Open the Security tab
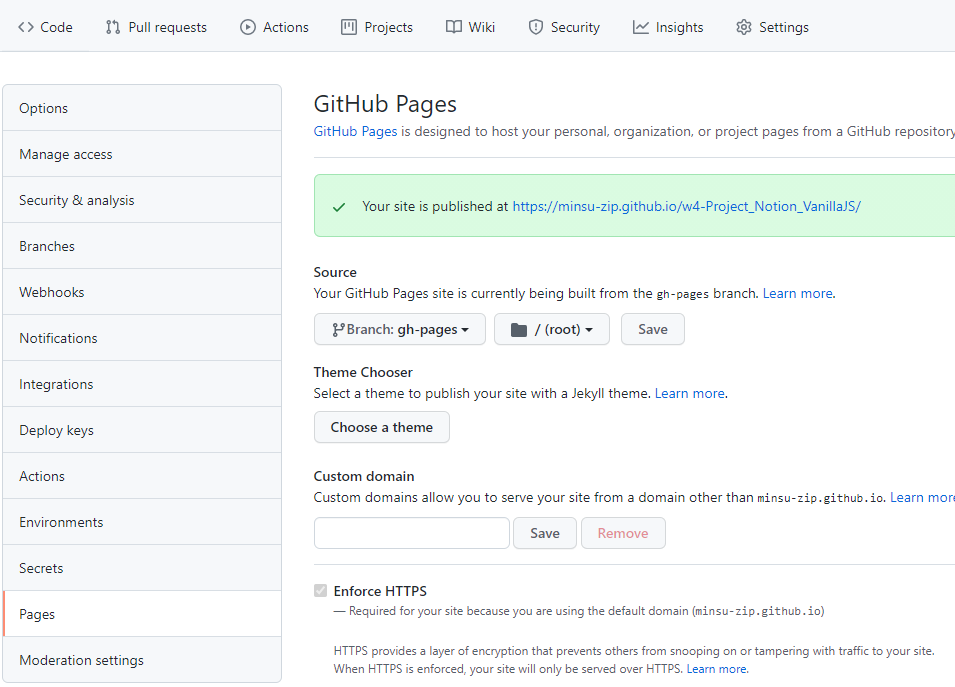This screenshot has width=955, height=687. (x=564, y=27)
